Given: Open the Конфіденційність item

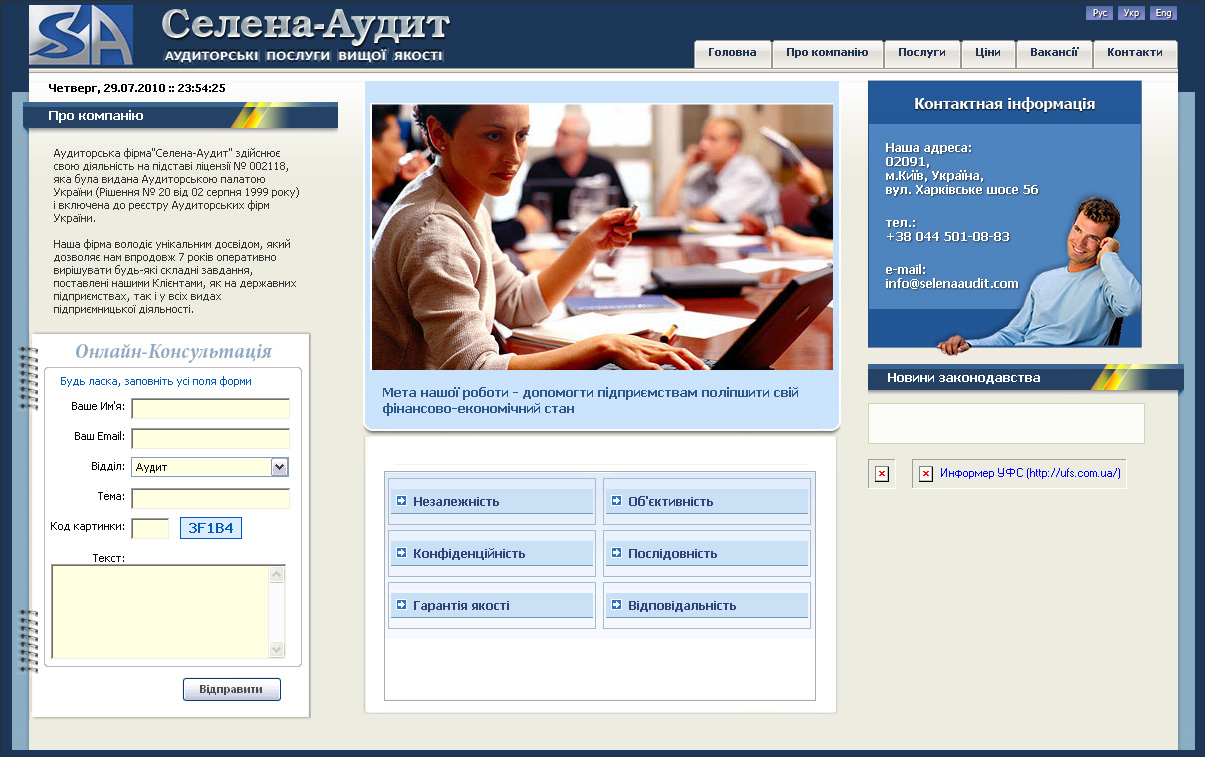Looking at the screenshot, I should [491, 553].
